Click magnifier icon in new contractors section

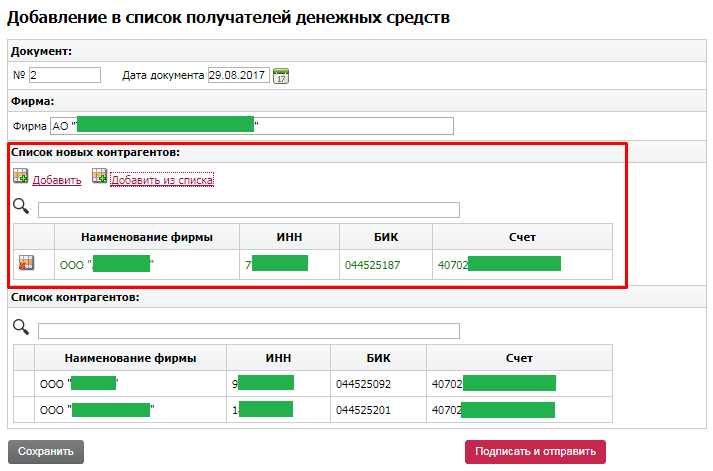pos(21,207)
